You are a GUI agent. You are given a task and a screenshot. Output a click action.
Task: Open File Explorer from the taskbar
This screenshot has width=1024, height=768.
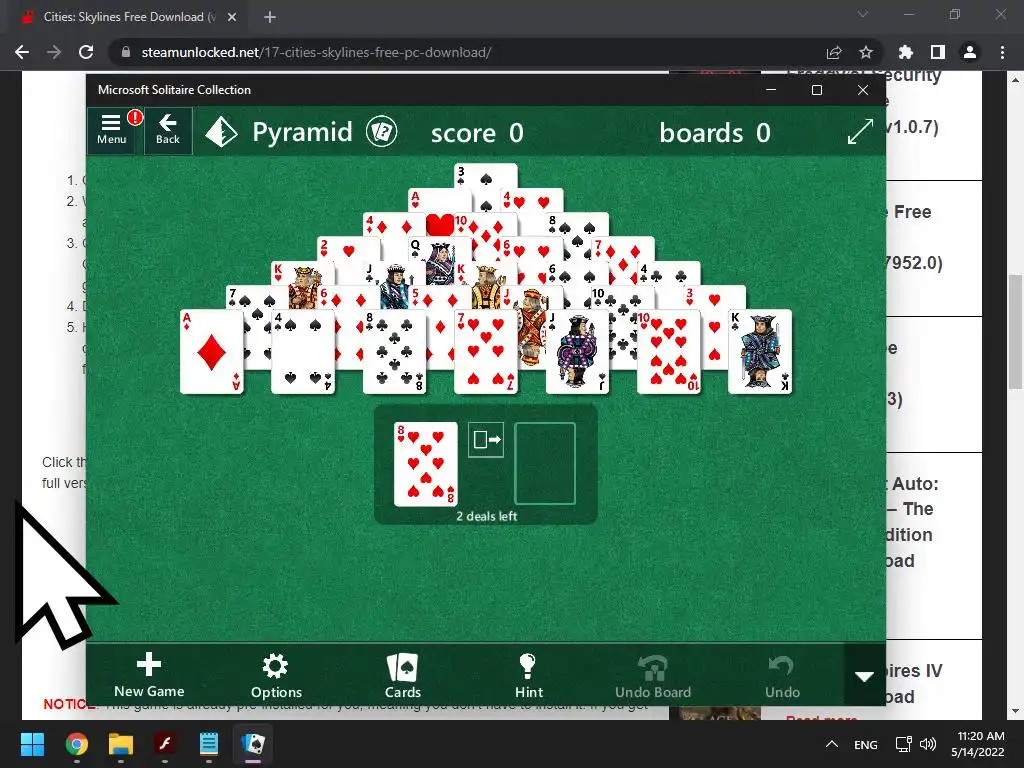[121, 744]
